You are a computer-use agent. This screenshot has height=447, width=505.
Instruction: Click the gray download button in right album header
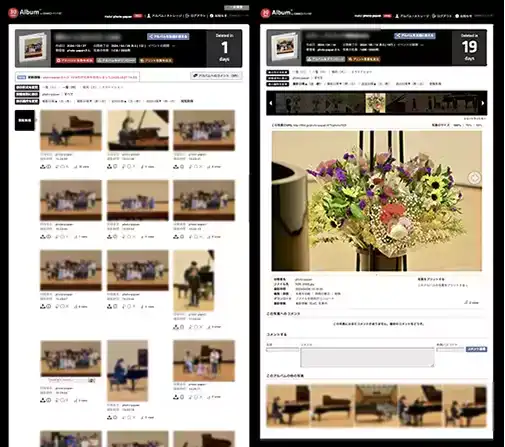(325, 59)
